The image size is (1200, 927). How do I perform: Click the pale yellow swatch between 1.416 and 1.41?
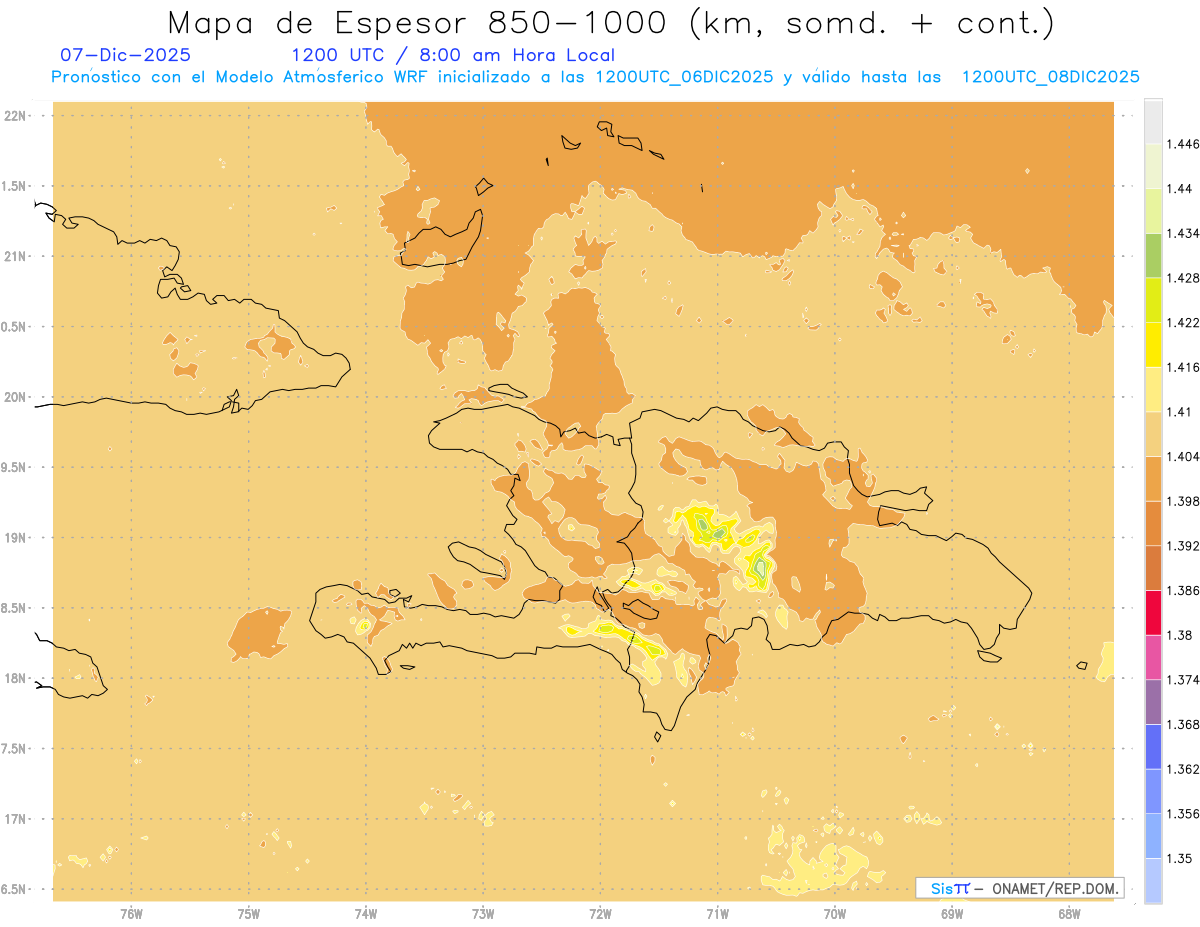1153,389
